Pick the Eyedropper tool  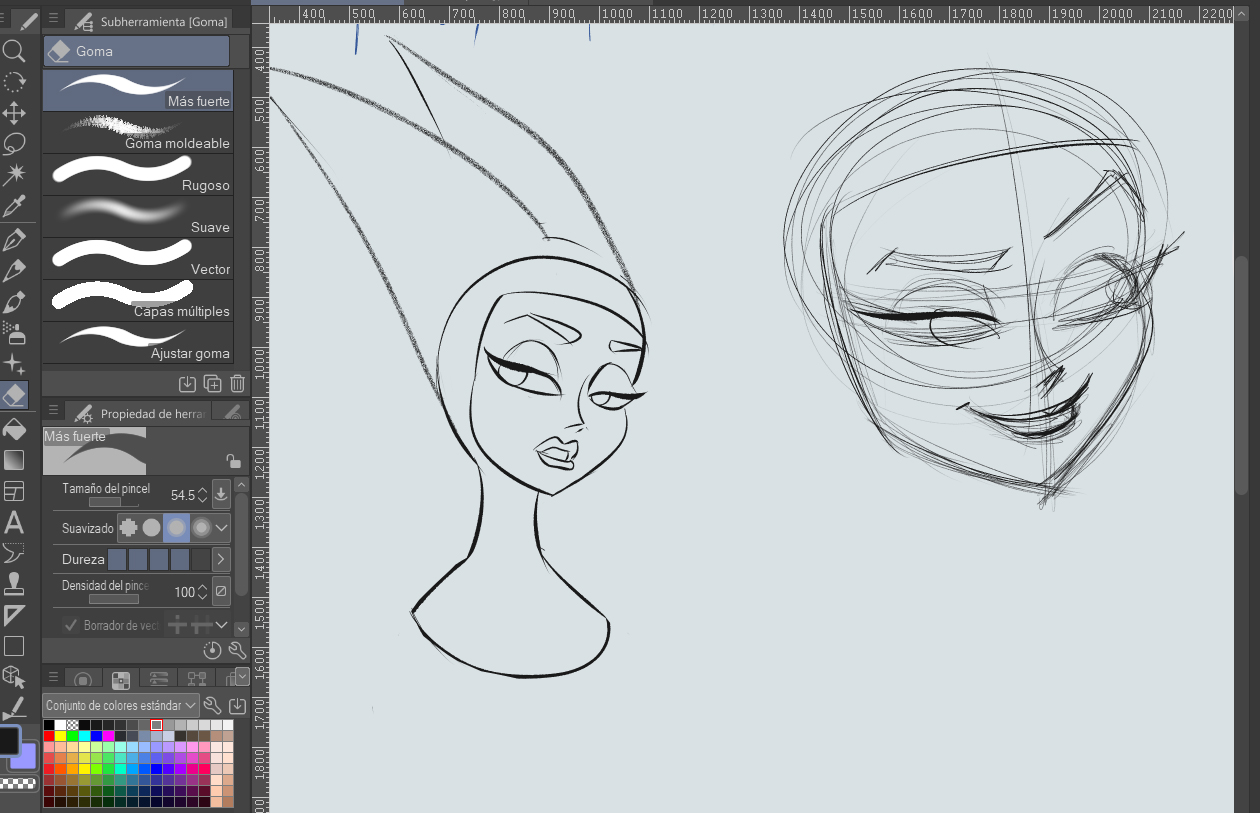pyautogui.click(x=14, y=207)
